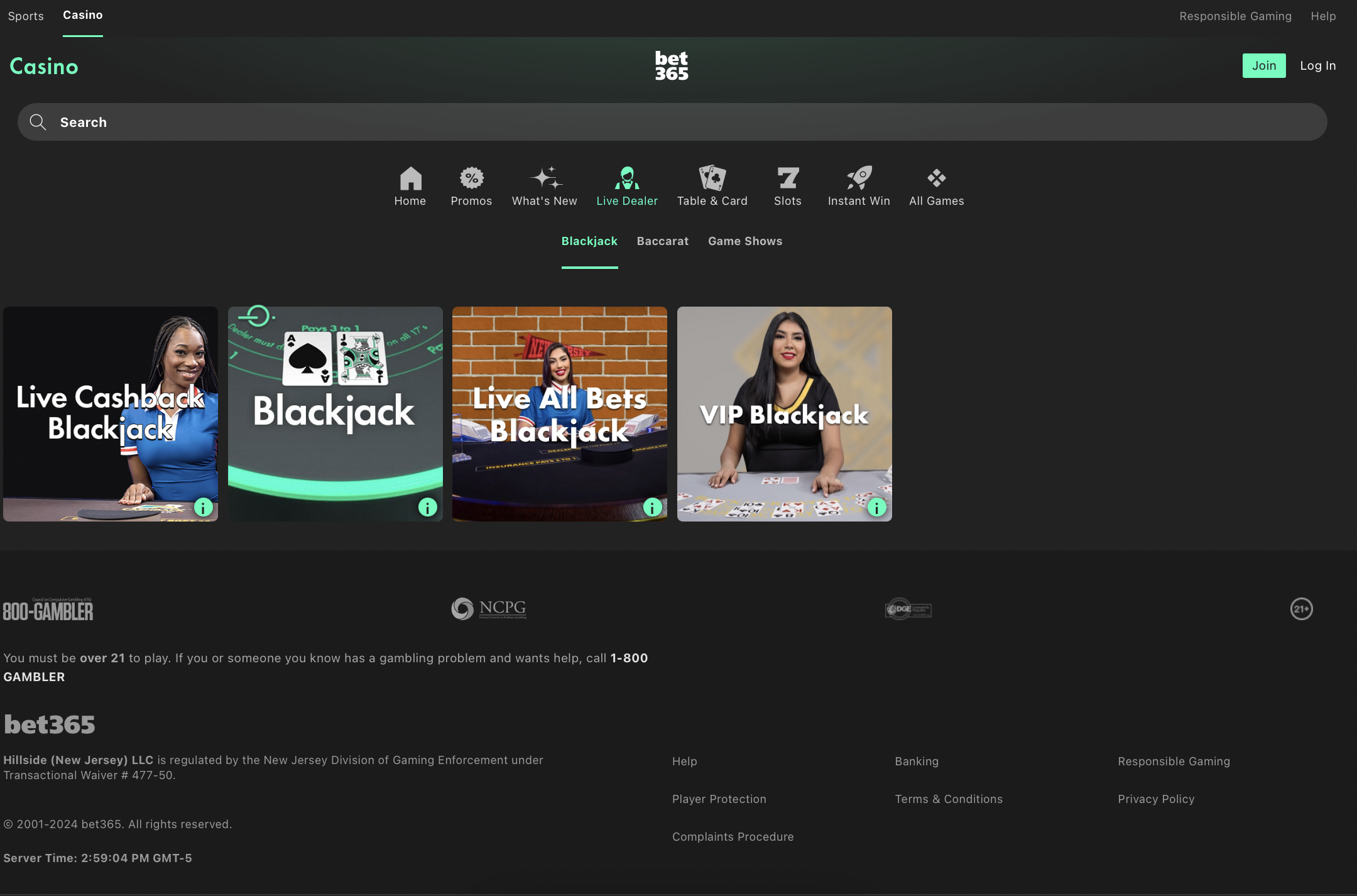Open the Table & Card games icon
Image resolution: width=1357 pixels, height=896 pixels.
point(712,178)
